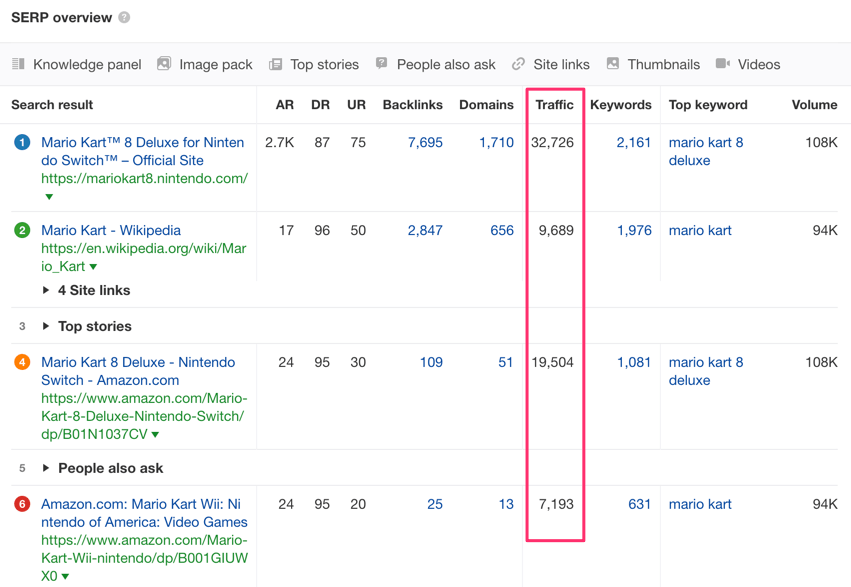This screenshot has height=587, width=851.
Task: Open 2,847 backlinks for Wikipedia result
Action: (x=425, y=231)
